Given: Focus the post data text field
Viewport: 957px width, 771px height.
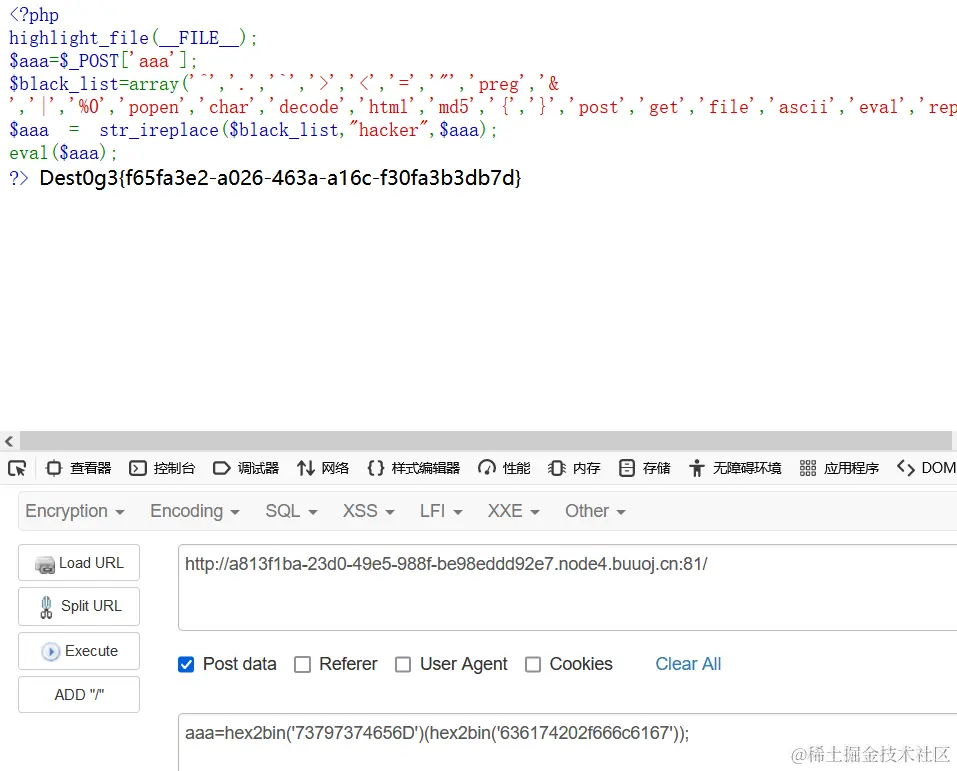Looking at the screenshot, I should (568, 742).
